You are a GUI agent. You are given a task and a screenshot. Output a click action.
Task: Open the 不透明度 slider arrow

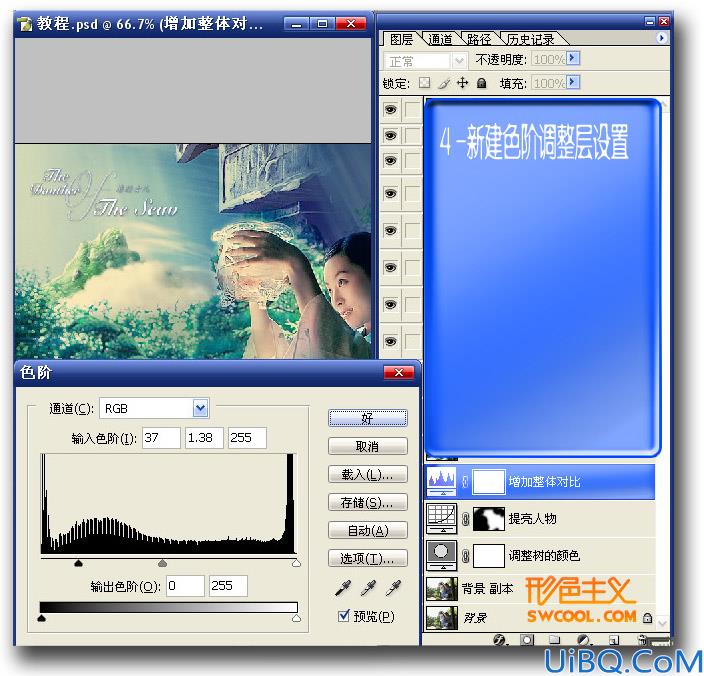click(x=573, y=58)
